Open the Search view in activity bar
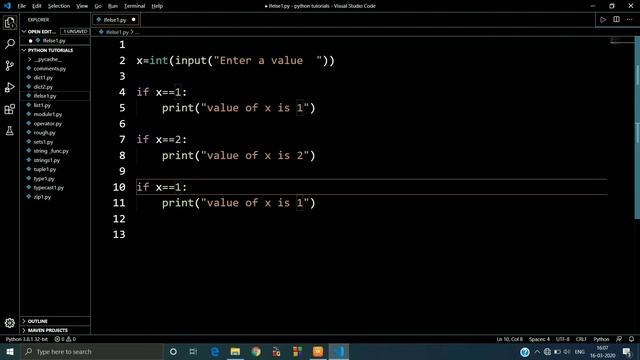640x360 pixels. 10,44
